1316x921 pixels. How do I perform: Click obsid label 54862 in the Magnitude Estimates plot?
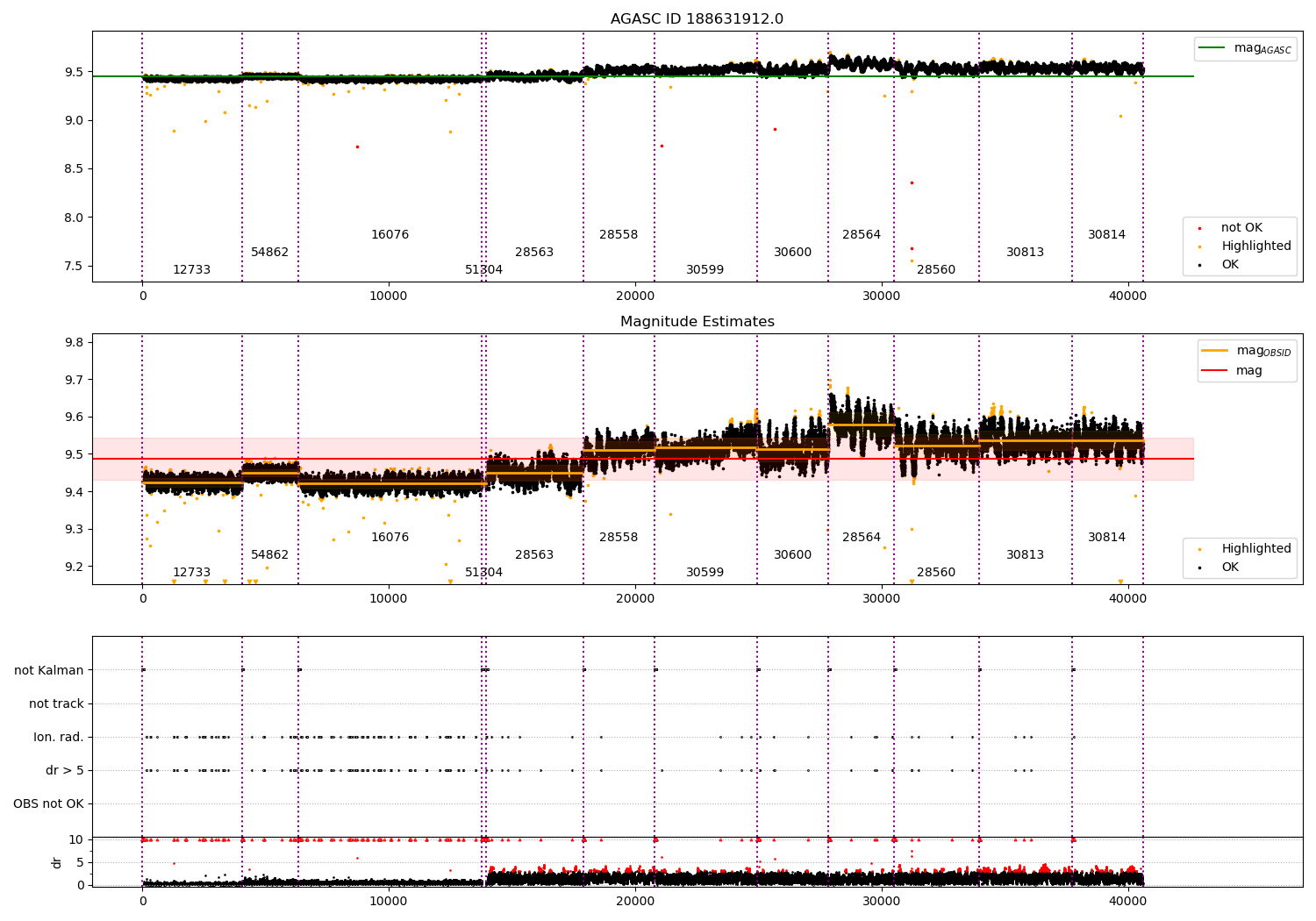(x=269, y=555)
